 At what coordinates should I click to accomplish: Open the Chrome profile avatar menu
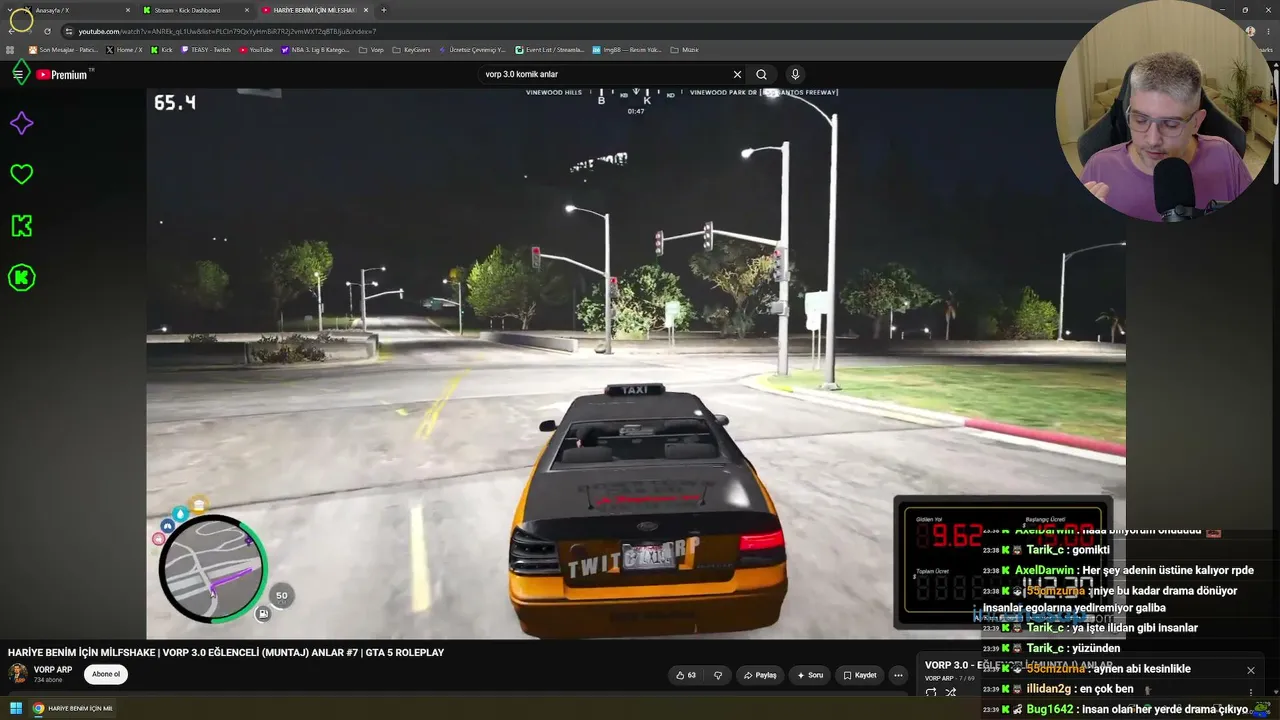coord(1250,31)
